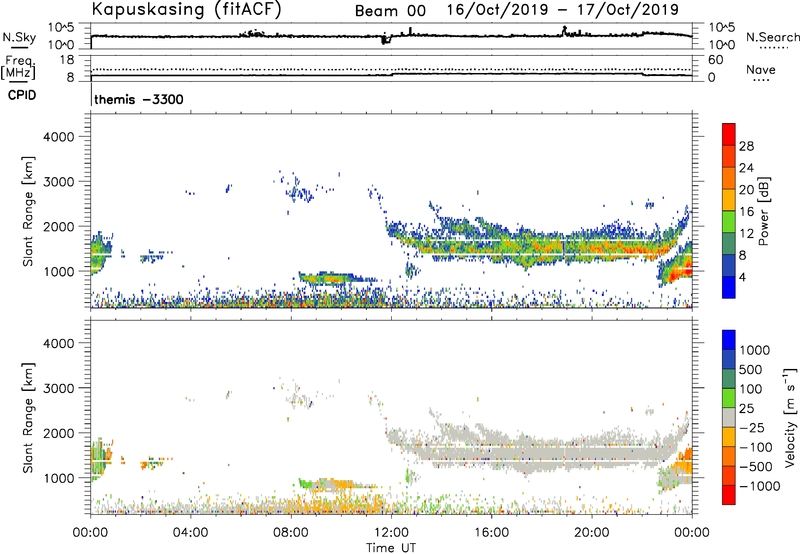The image size is (800, 554).
Task: Click the red bottom of the velocity colorbar
Action: pos(729,495)
